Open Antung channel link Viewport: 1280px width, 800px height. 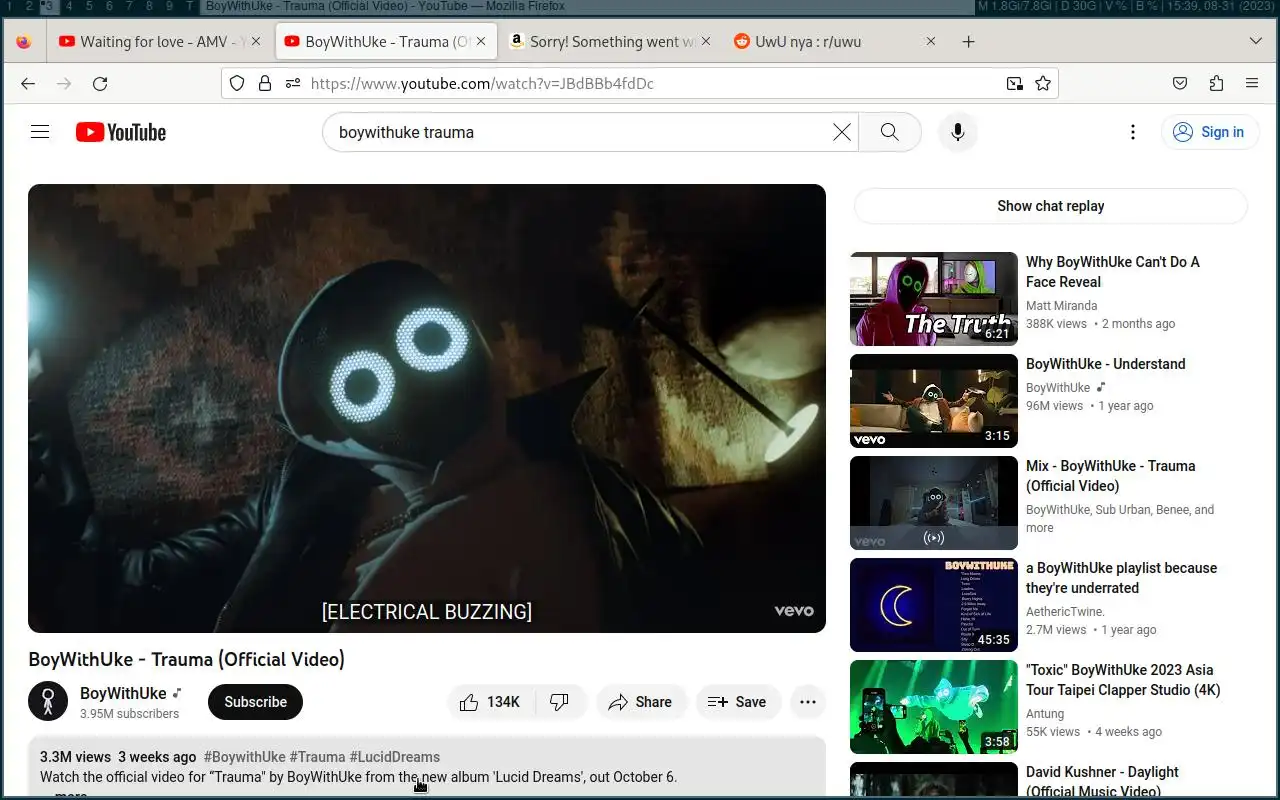(1045, 714)
